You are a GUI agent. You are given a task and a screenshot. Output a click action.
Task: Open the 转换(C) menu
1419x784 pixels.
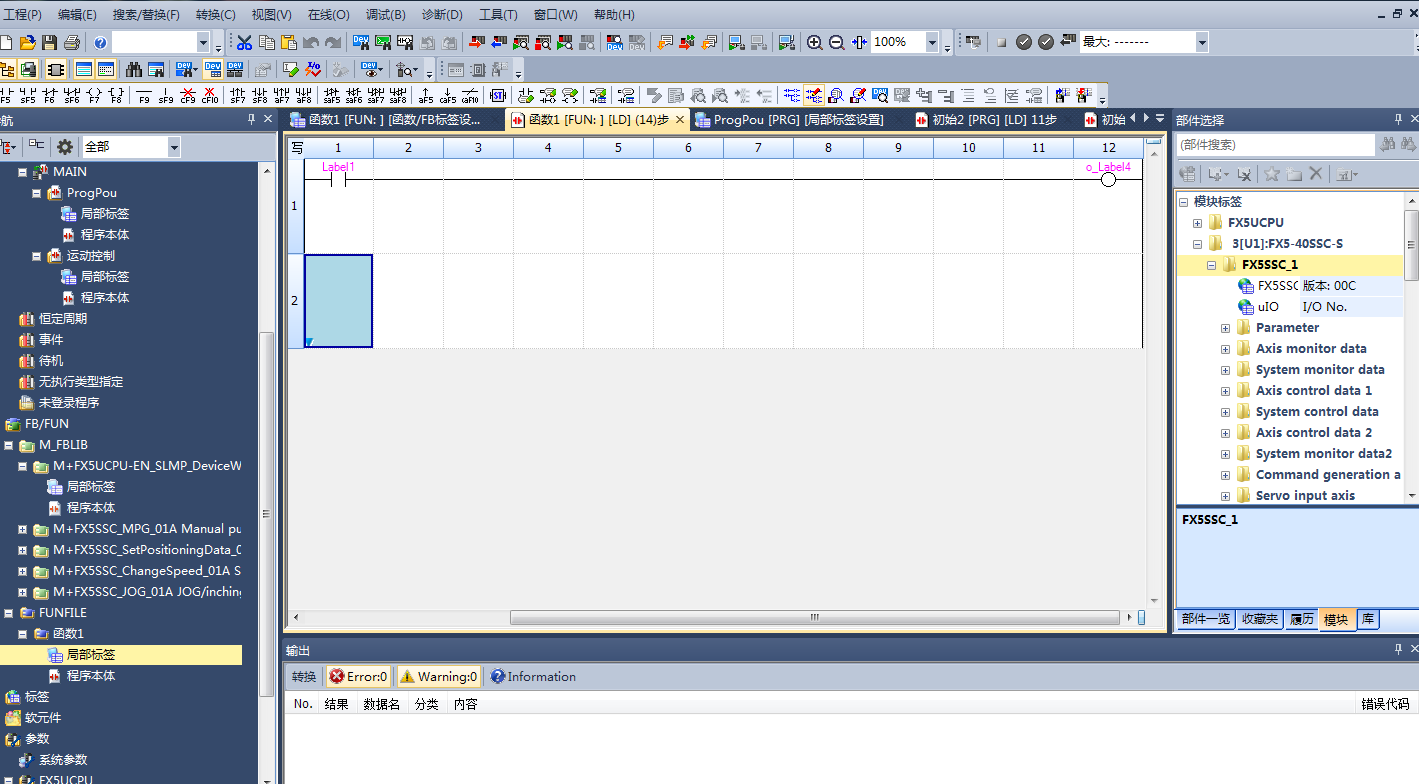(215, 15)
